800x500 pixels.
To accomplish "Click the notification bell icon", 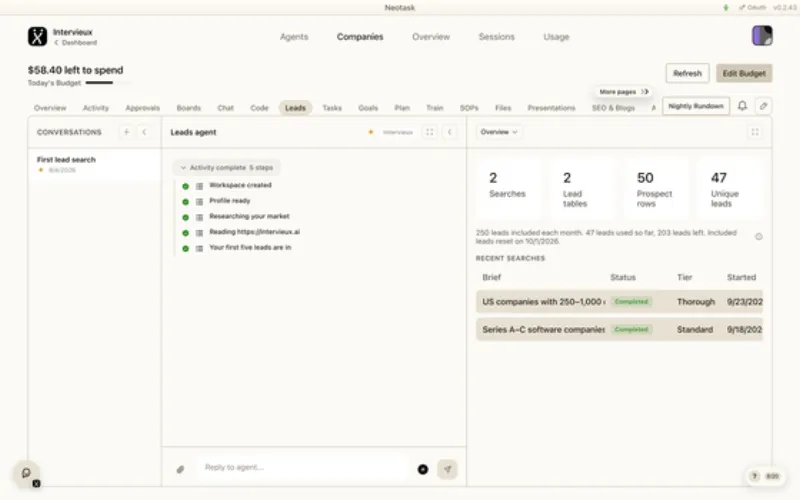I will [x=742, y=106].
